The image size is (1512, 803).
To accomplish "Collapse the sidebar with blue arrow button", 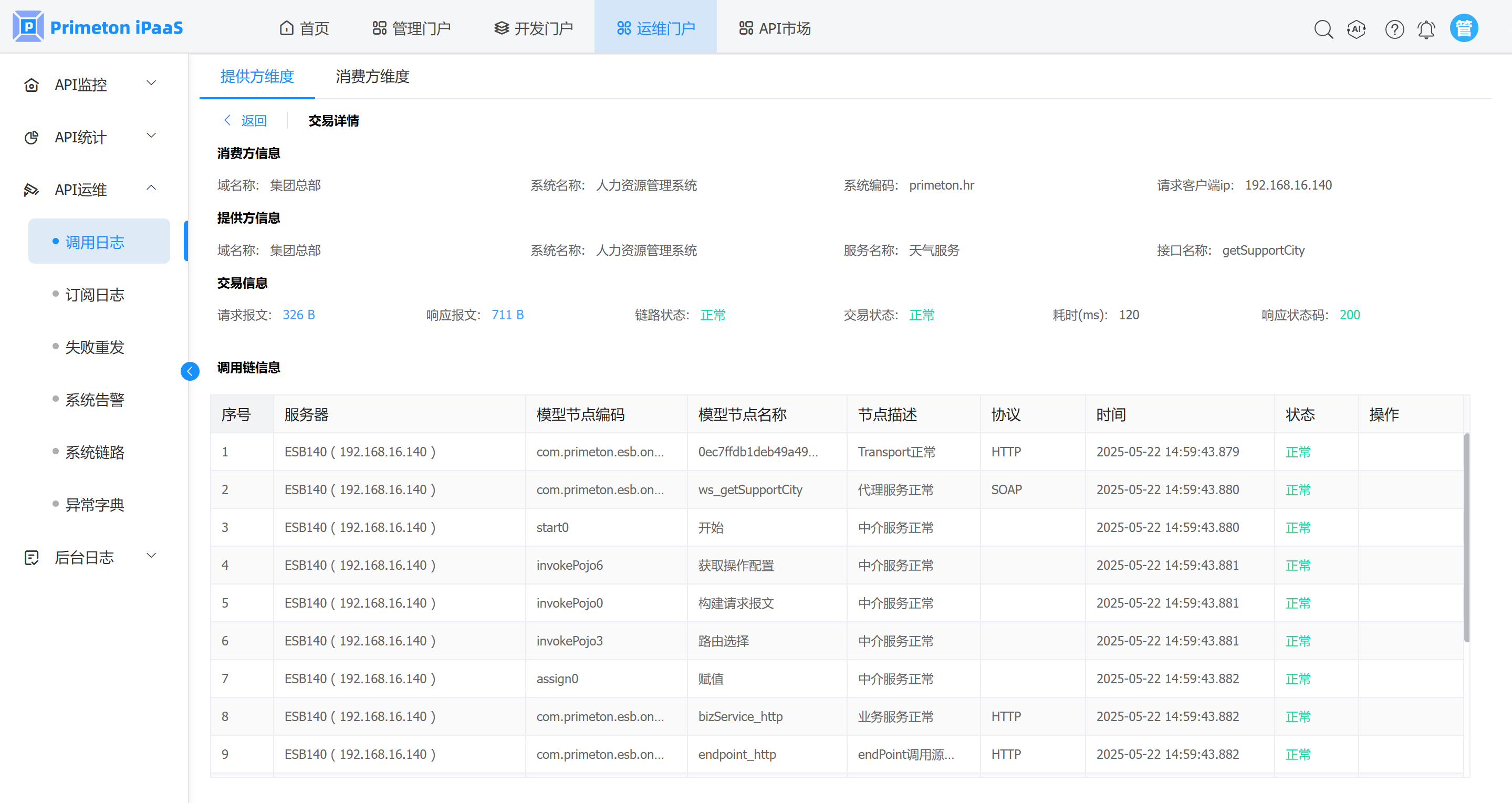I will click(x=190, y=371).
